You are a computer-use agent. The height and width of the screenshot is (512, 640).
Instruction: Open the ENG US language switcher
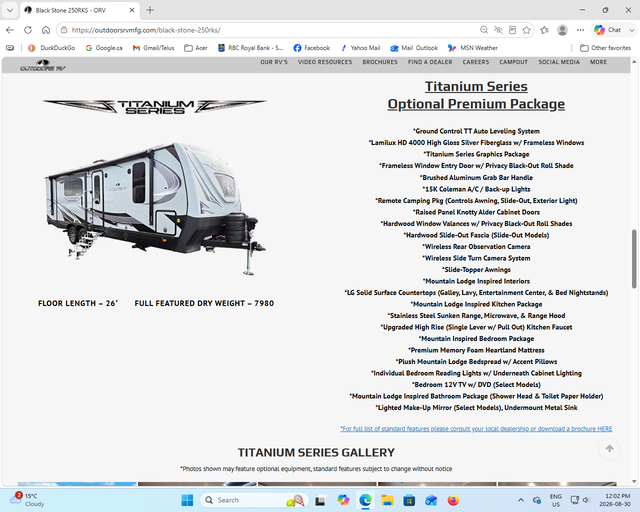[556, 500]
